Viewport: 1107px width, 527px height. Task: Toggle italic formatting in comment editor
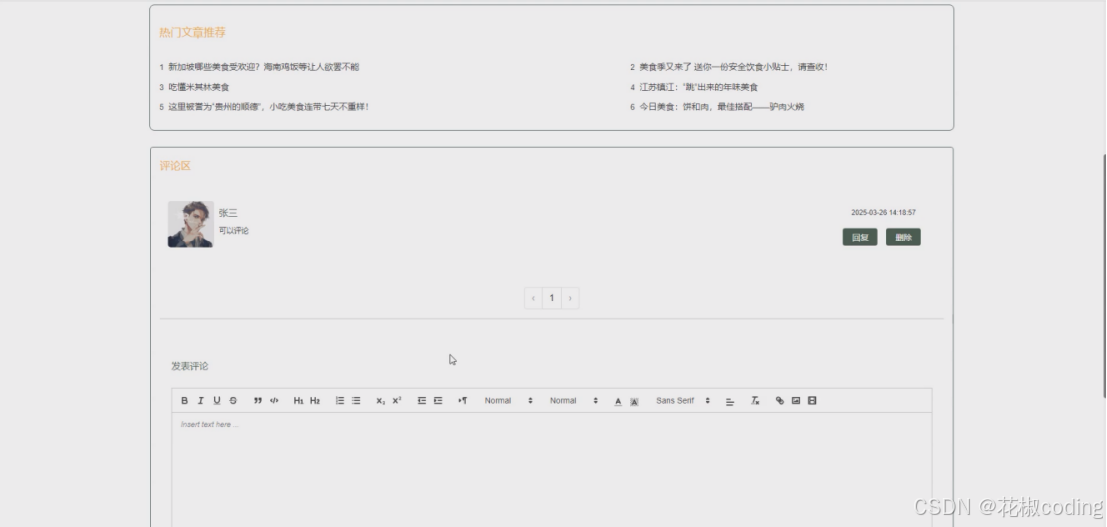click(201, 401)
